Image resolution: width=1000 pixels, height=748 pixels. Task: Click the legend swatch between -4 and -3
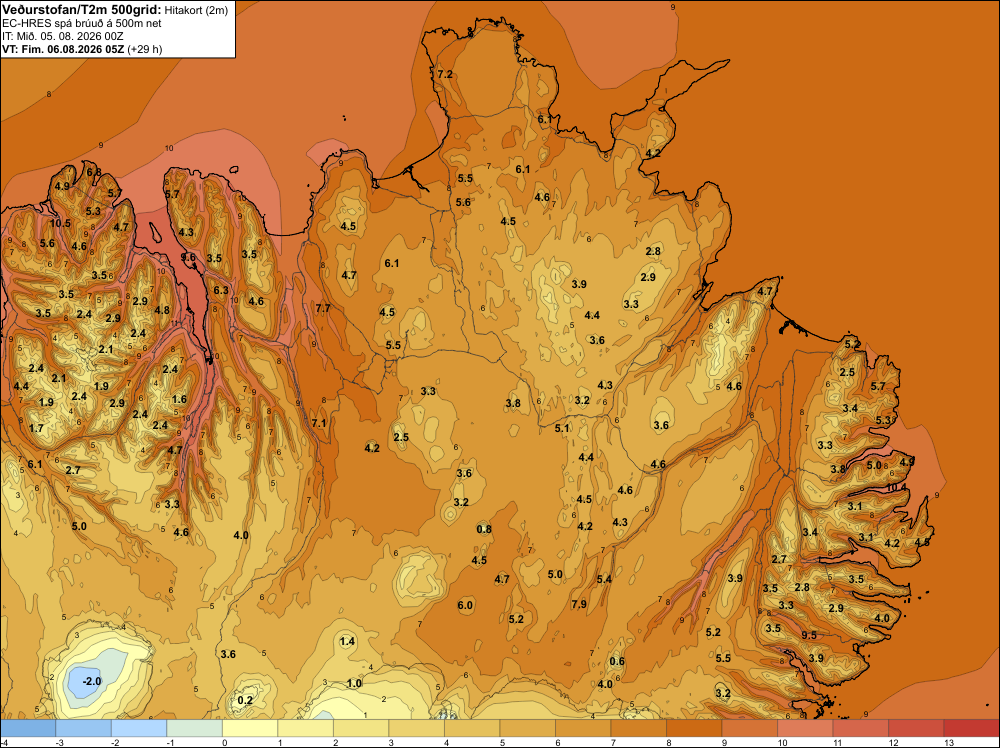click(x=28, y=728)
